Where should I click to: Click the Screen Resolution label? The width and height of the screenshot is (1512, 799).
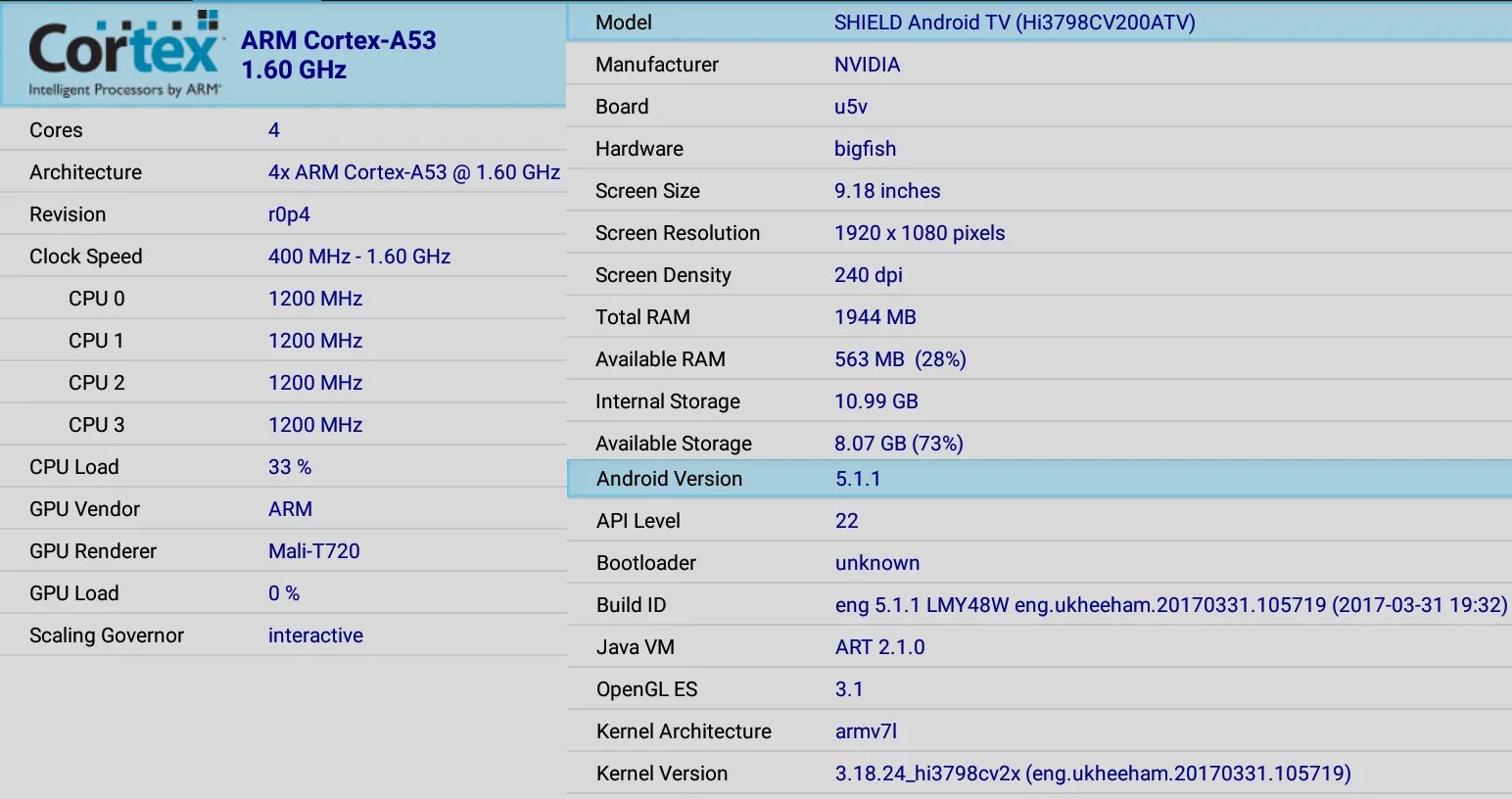point(678,233)
